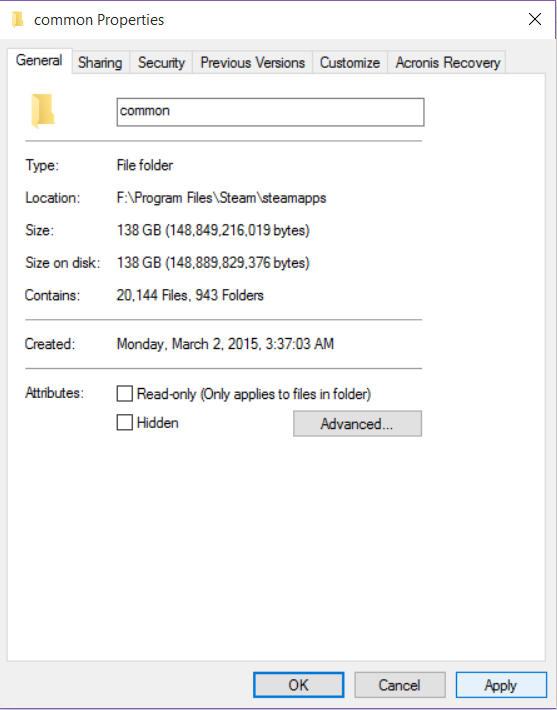The width and height of the screenshot is (557, 710).
Task: Switch to the Acronis Recovery tab
Action: 447,62
